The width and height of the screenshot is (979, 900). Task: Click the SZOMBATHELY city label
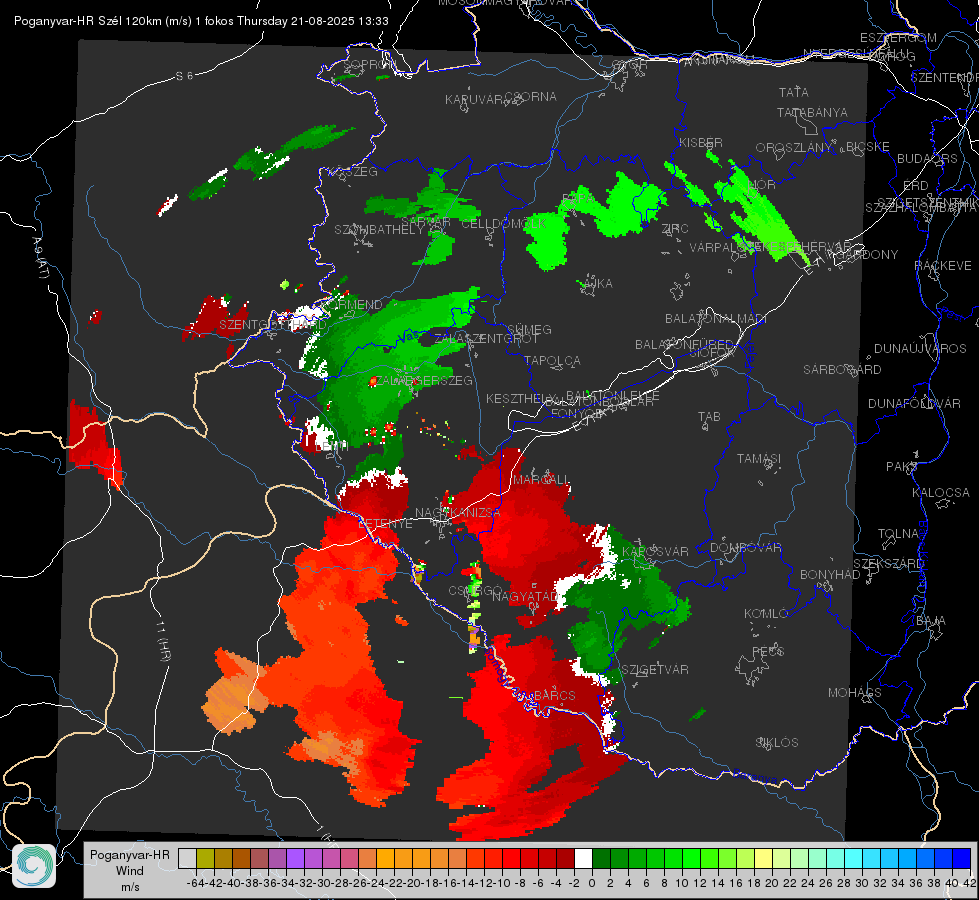coord(379,230)
